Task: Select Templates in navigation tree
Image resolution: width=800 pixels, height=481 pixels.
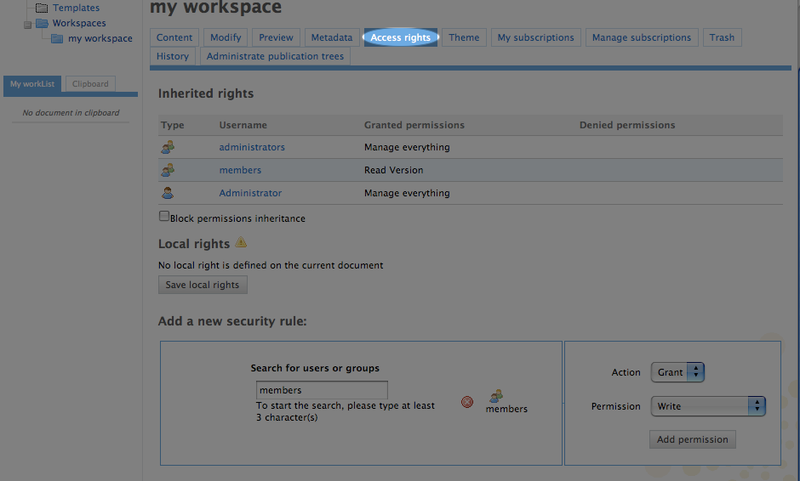Action: click(x=76, y=8)
